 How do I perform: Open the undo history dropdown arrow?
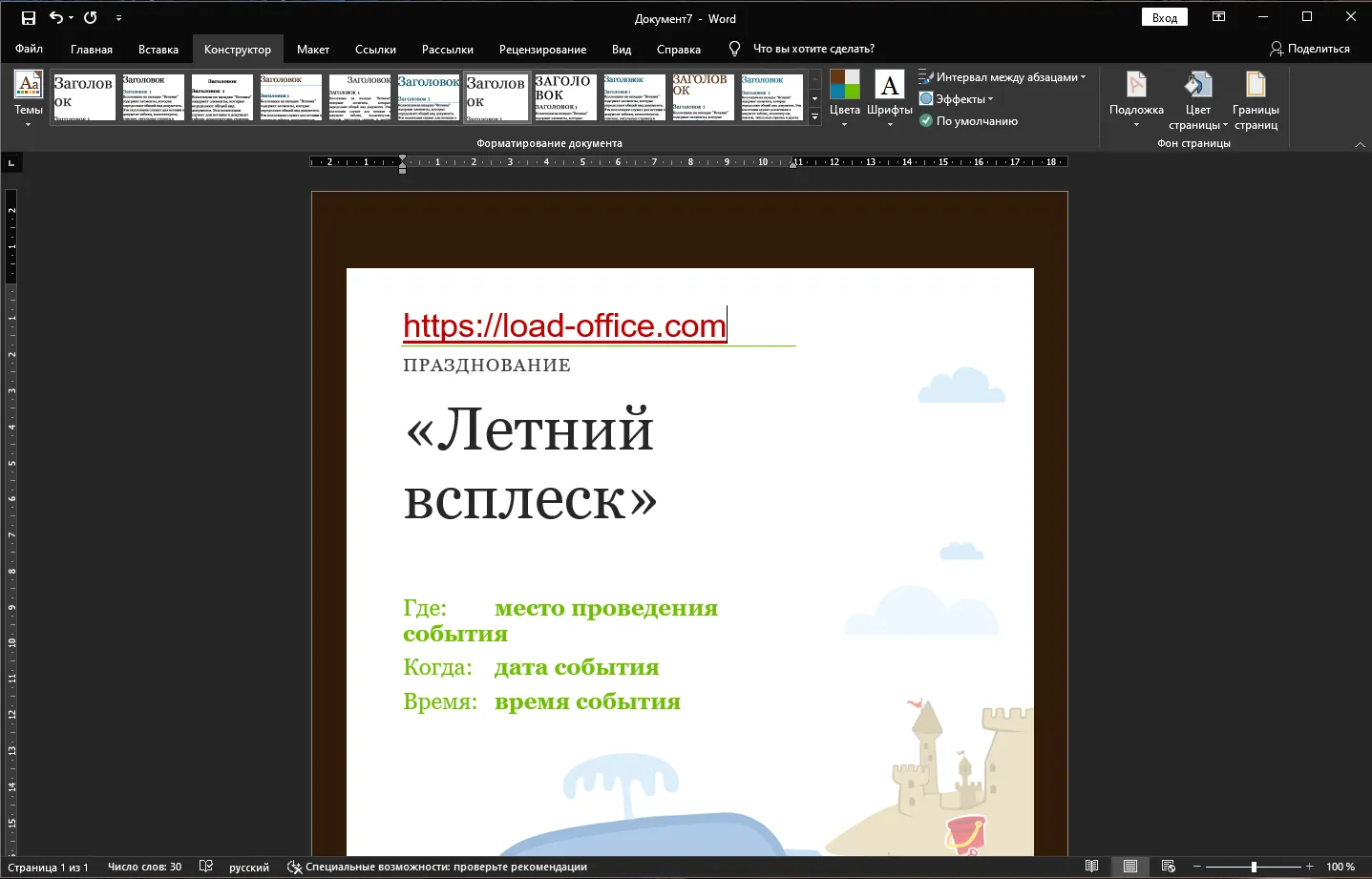pos(71,18)
